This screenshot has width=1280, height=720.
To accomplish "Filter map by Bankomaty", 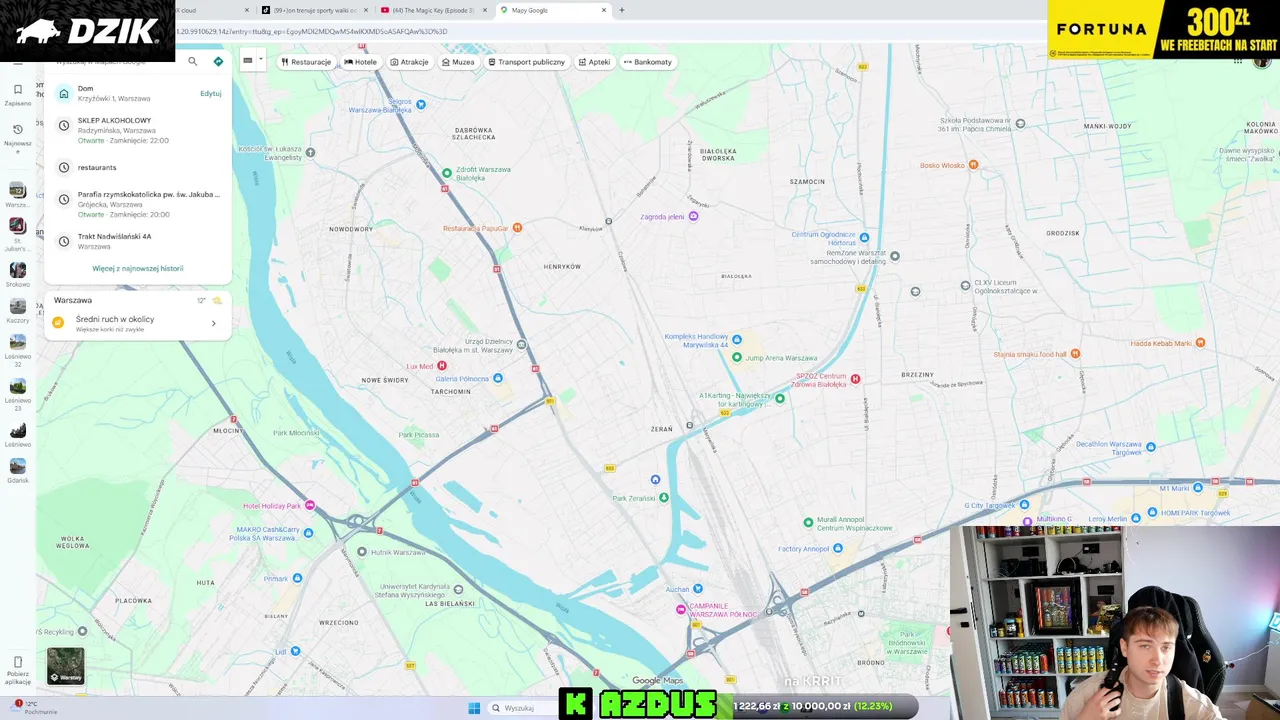I will coord(648,62).
